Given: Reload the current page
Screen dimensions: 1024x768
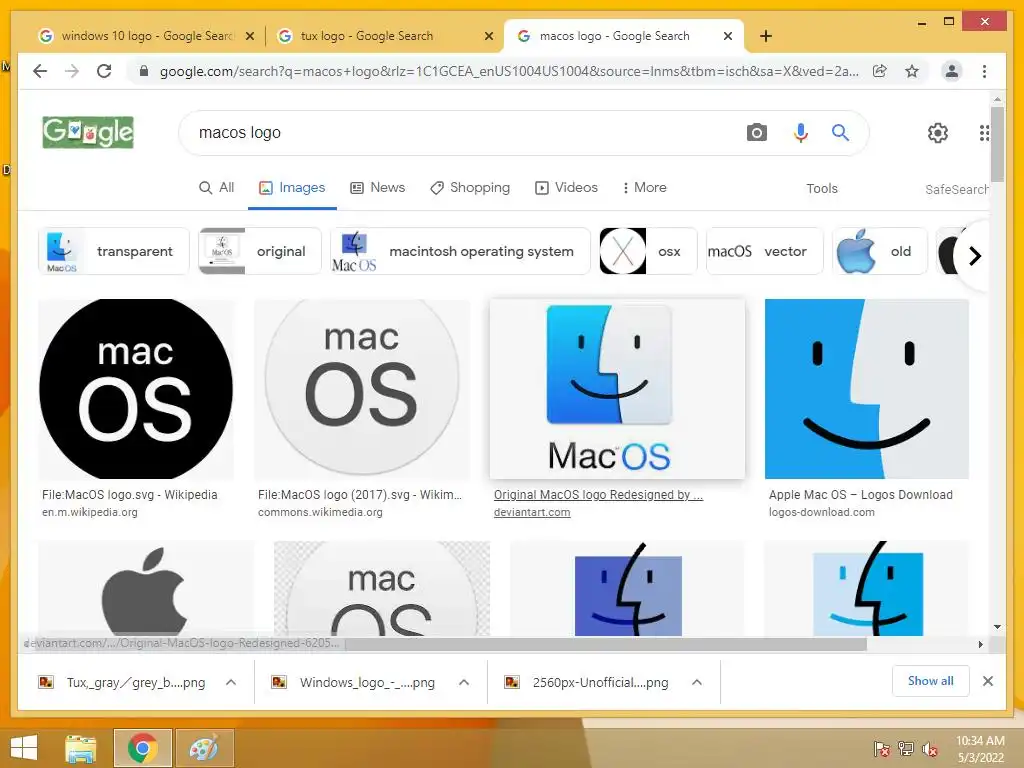Looking at the screenshot, I should pyautogui.click(x=104, y=71).
